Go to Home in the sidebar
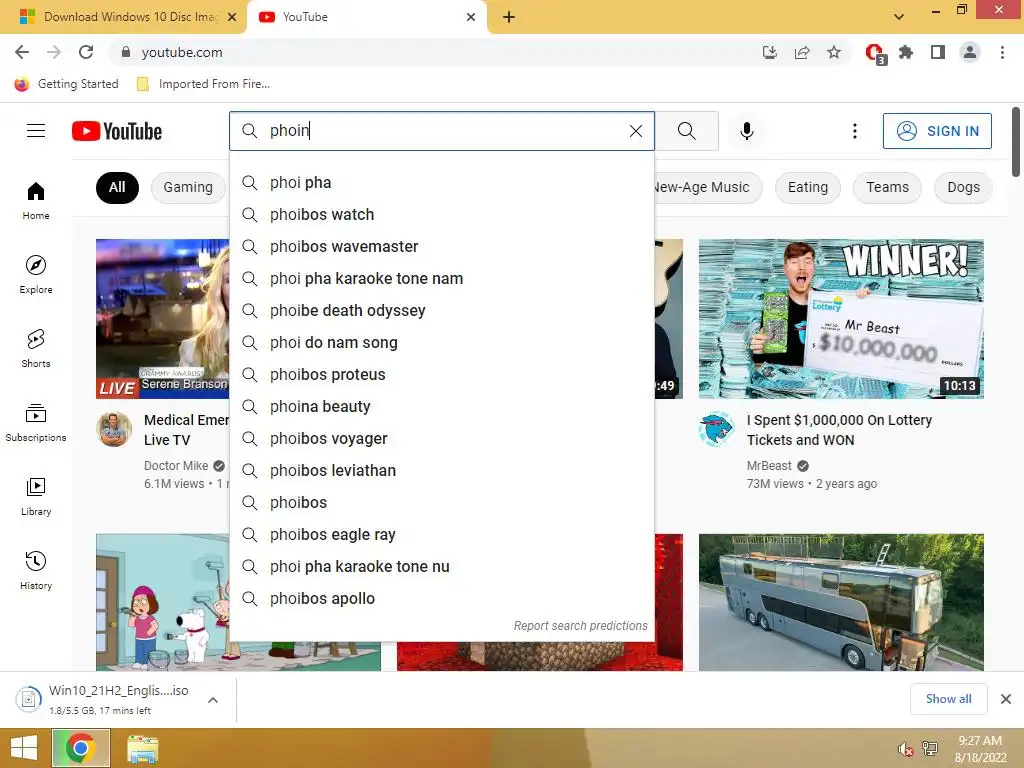Viewport: 1024px width, 768px height. (36, 201)
